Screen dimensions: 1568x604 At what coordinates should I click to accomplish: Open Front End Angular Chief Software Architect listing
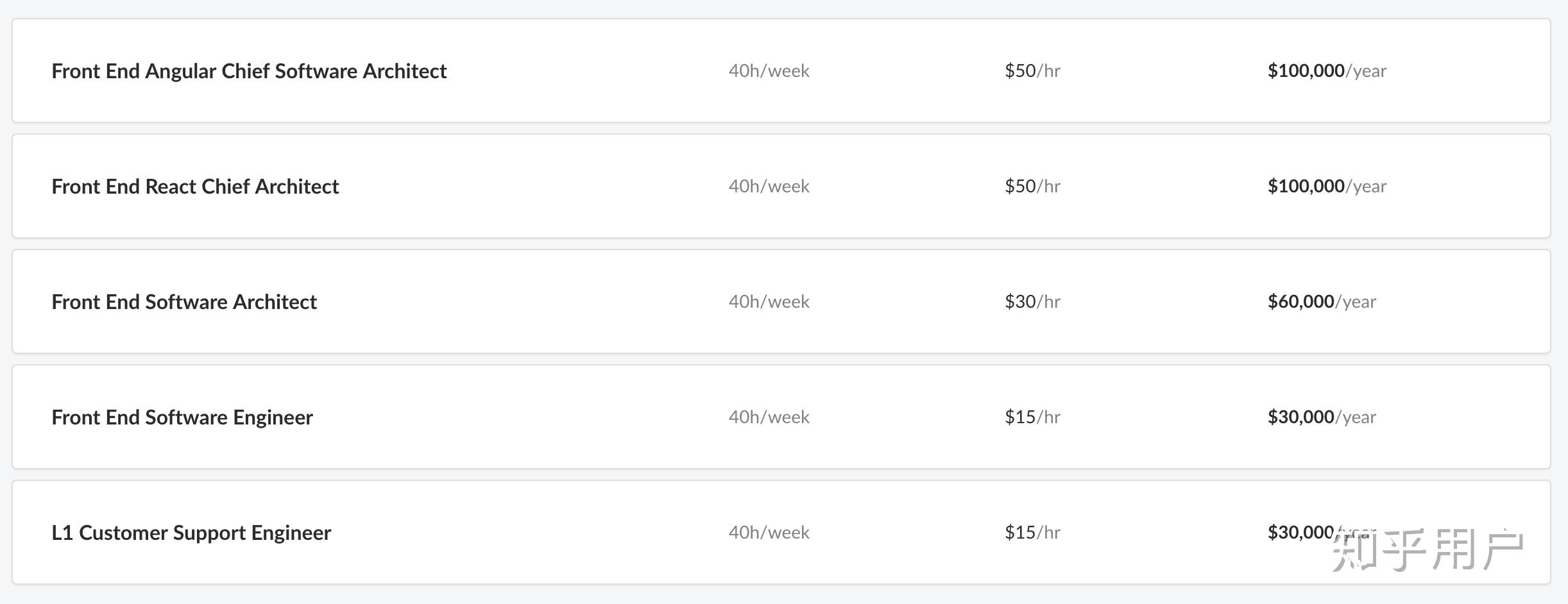pyautogui.click(x=249, y=71)
